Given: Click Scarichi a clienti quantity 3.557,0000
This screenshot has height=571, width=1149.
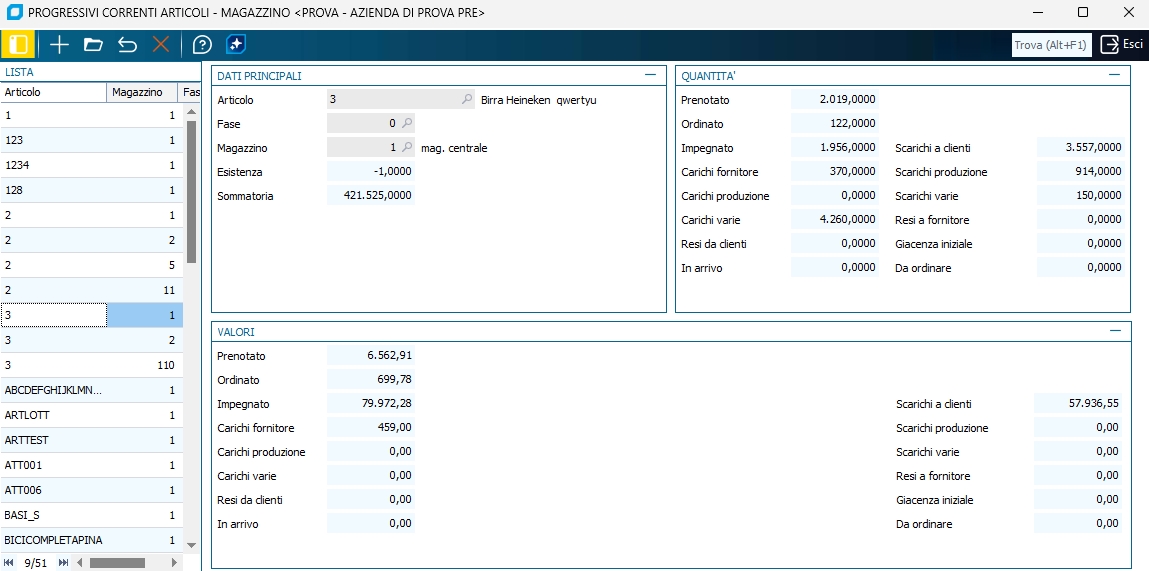Looking at the screenshot, I should [x=1080, y=147].
